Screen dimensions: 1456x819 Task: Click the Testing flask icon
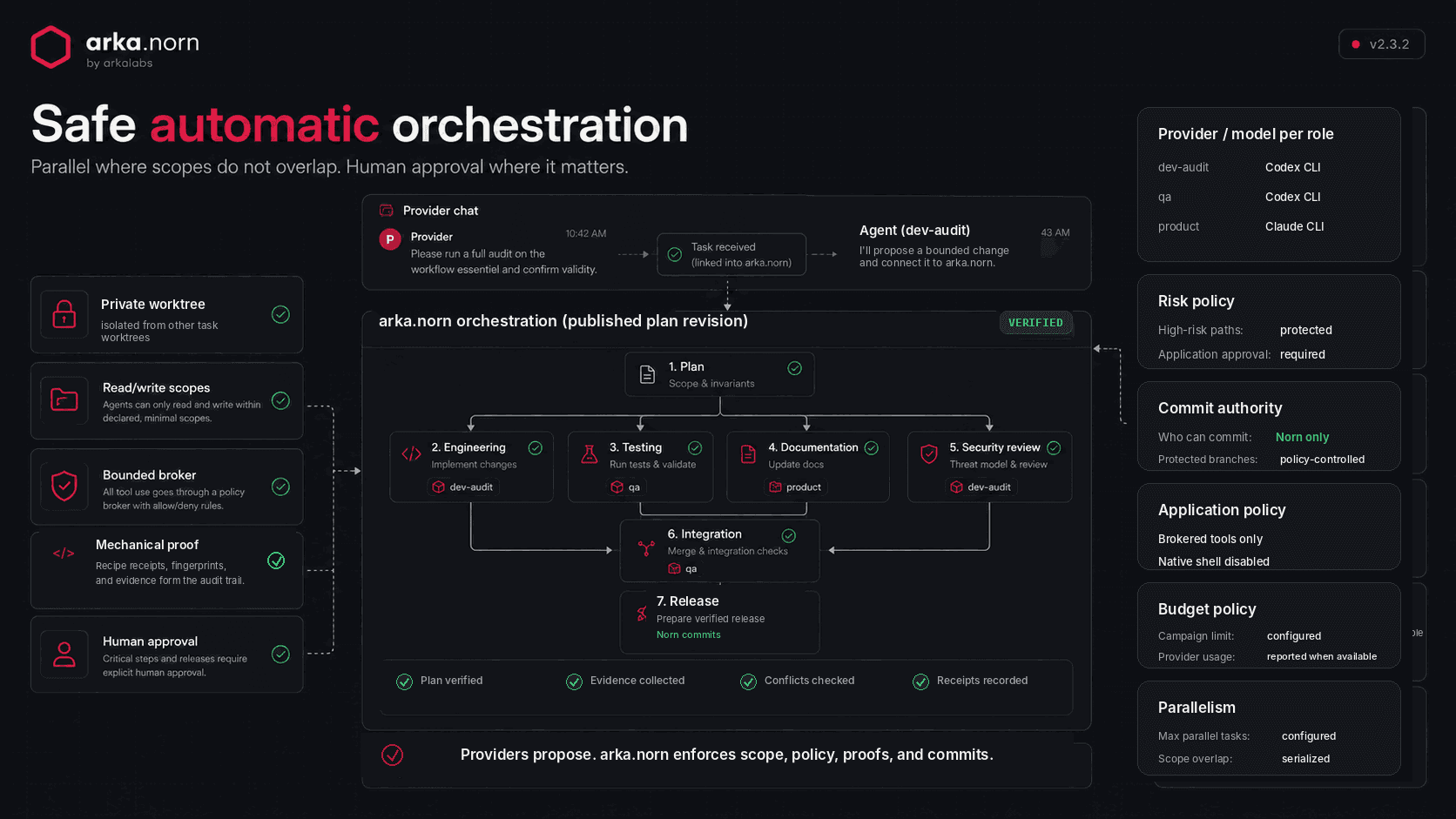click(x=590, y=453)
